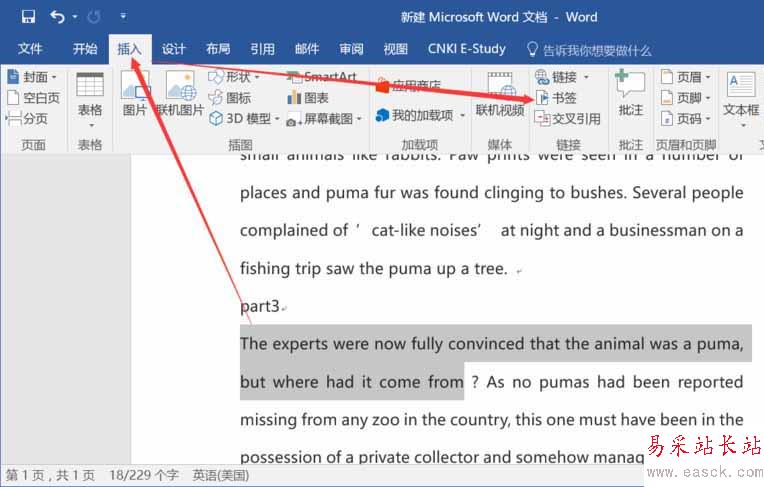The width and height of the screenshot is (764, 487).
Task: Add a bookmark with 书签
Action: click(x=556, y=98)
